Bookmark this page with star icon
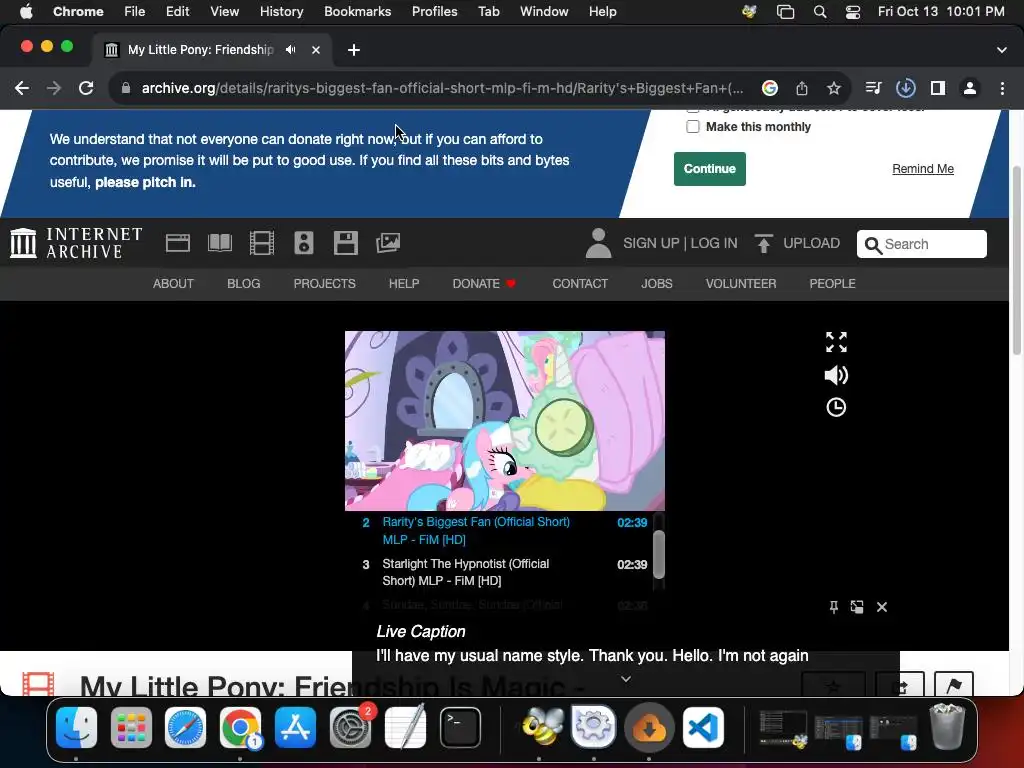1024x768 pixels. click(833, 88)
